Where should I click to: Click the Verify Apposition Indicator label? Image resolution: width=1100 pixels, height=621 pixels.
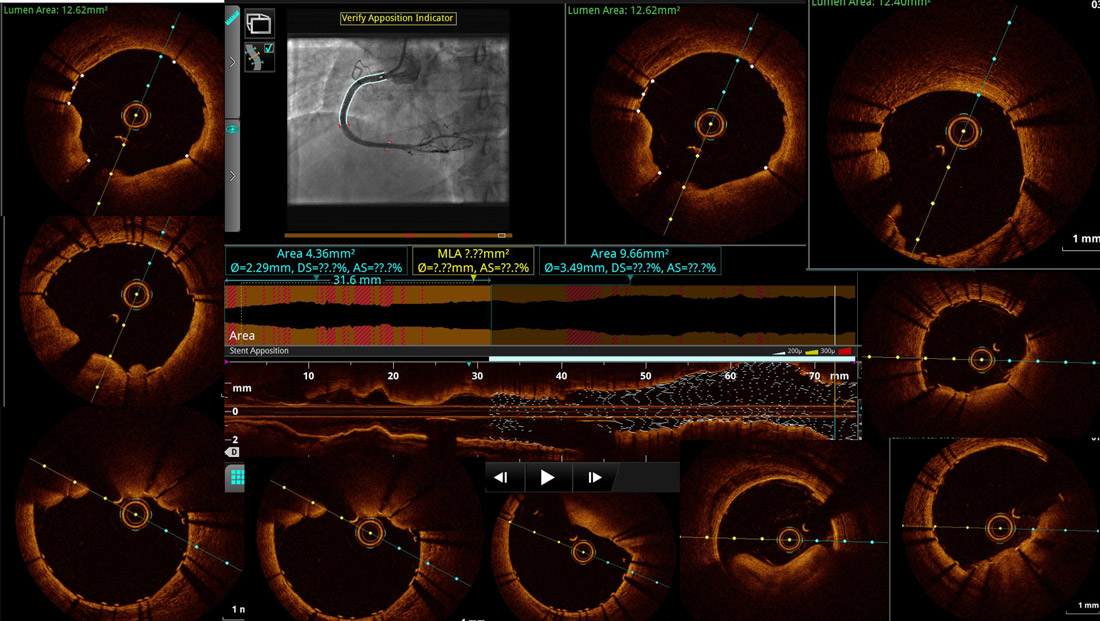pyautogui.click(x=398, y=18)
